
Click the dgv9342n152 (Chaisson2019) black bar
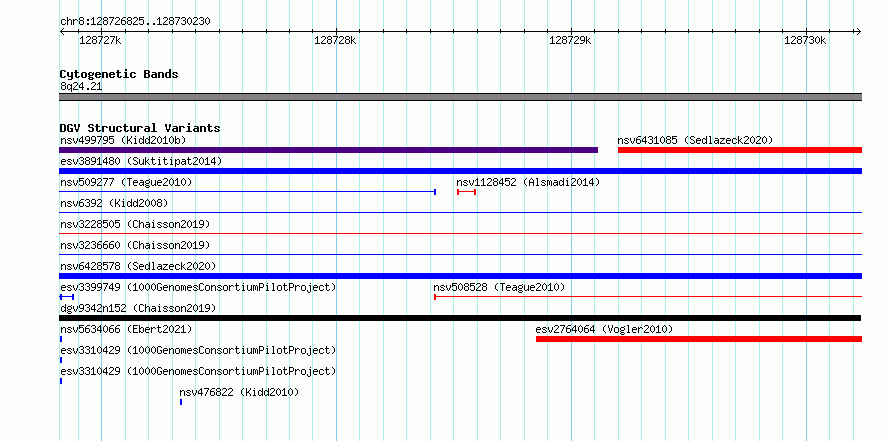pyautogui.click(x=460, y=318)
